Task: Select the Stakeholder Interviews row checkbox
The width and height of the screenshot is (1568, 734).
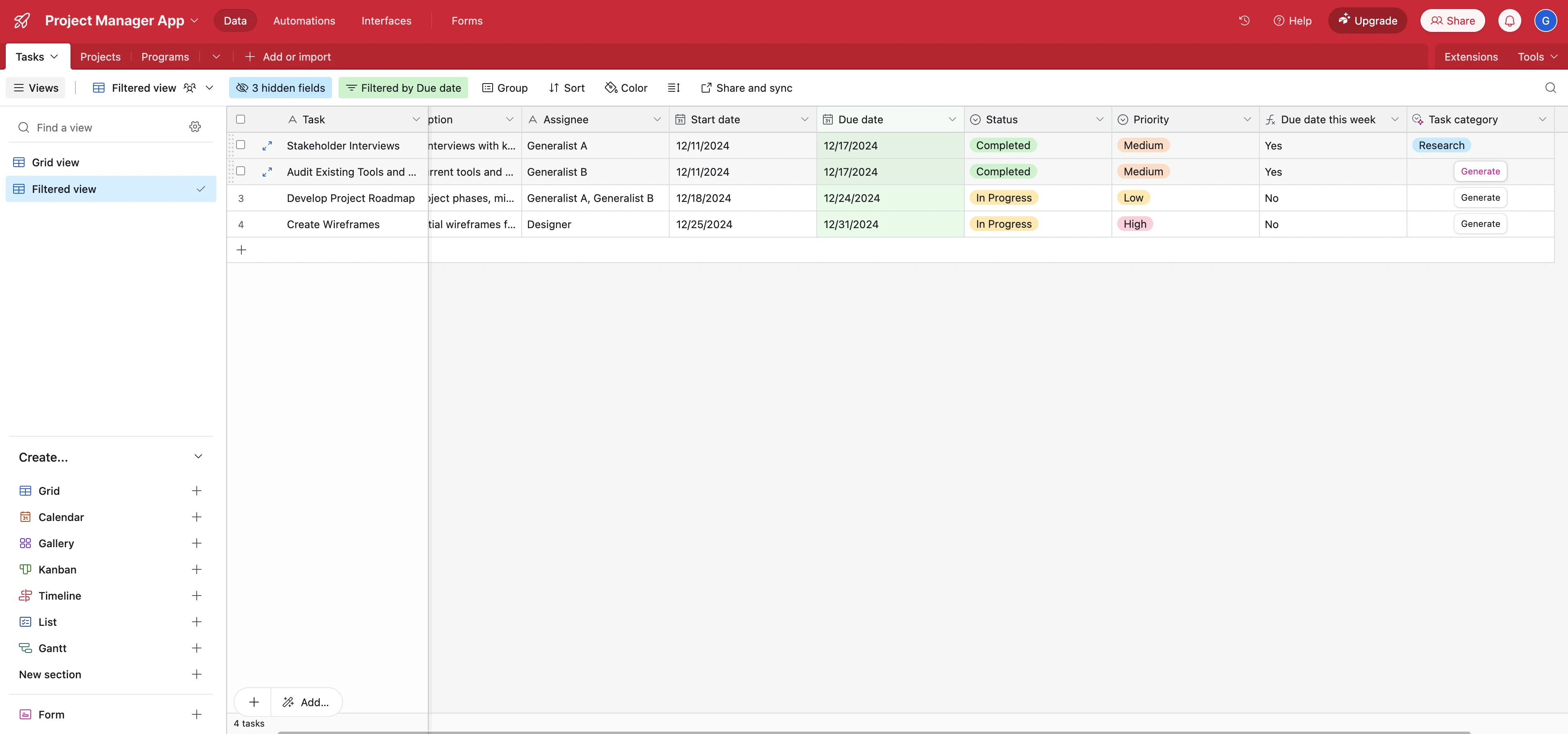Action: (241, 145)
